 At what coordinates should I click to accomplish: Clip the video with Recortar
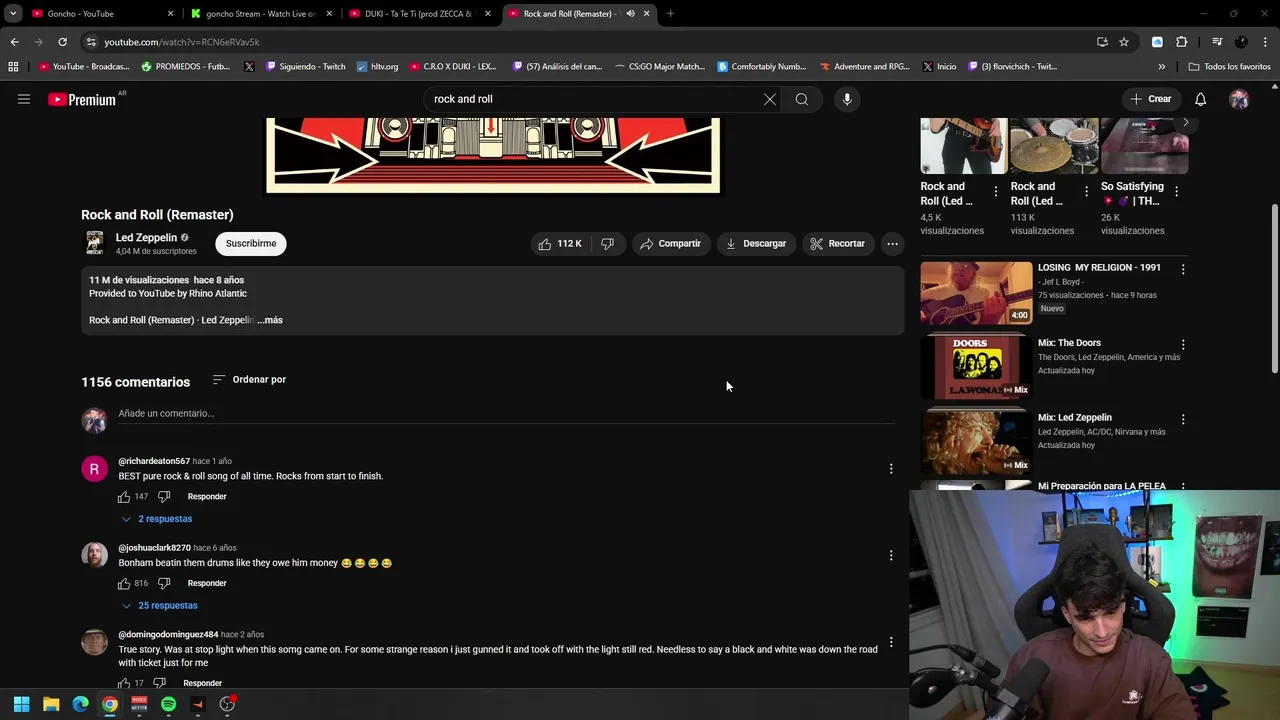[838, 244]
